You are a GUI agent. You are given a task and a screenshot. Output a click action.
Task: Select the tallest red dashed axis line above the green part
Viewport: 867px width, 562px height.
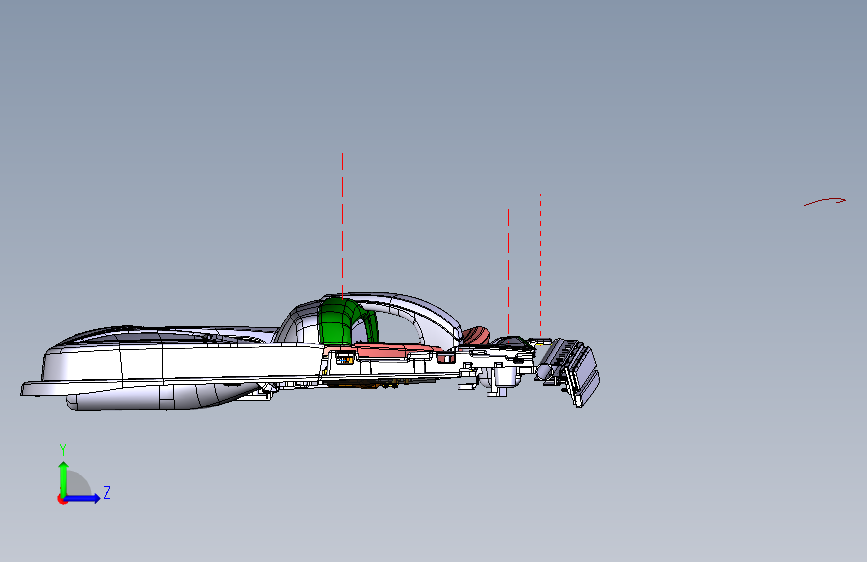click(x=342, y=226)
